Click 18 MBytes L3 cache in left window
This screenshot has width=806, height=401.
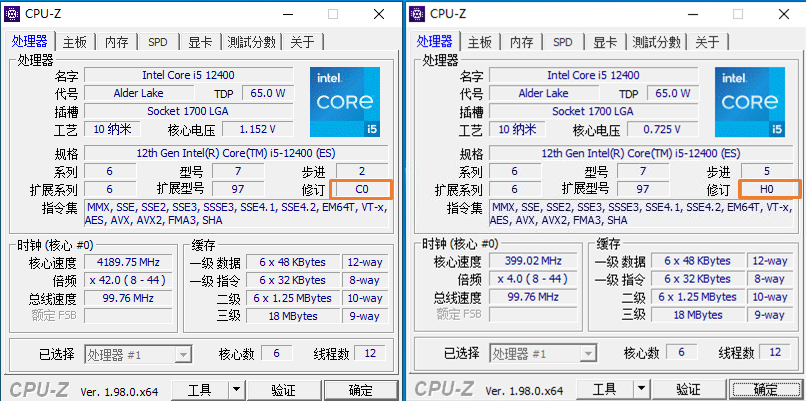(x=293, y=316)
